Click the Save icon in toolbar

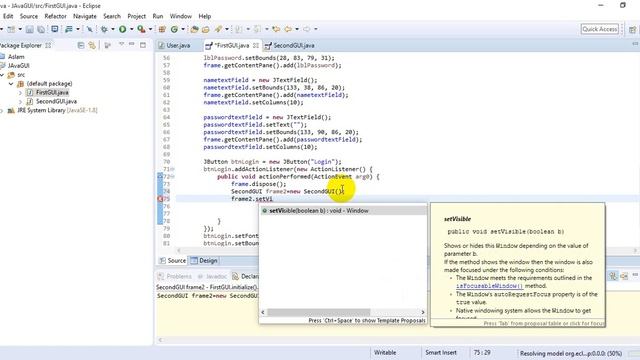point(29,29)
